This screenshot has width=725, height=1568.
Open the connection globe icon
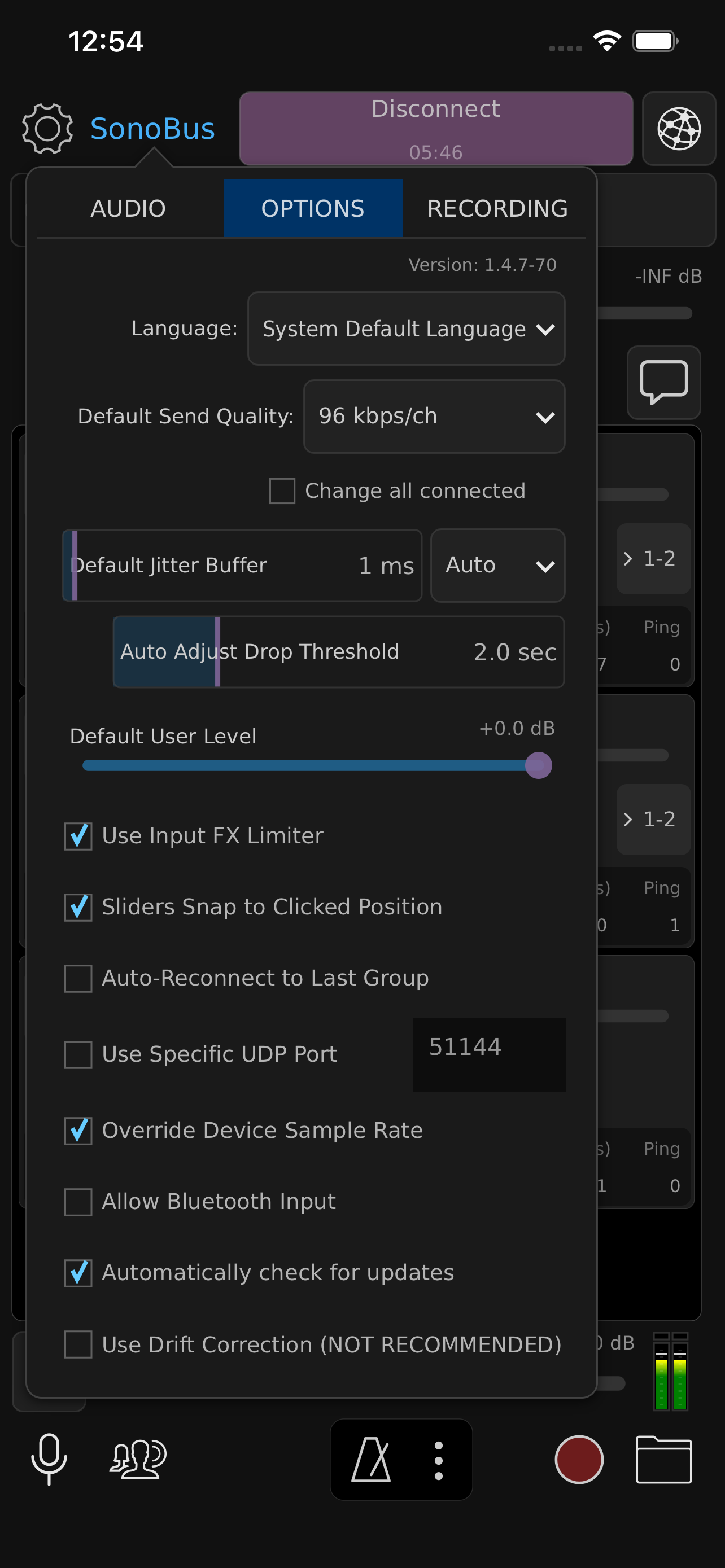point(679,129)
